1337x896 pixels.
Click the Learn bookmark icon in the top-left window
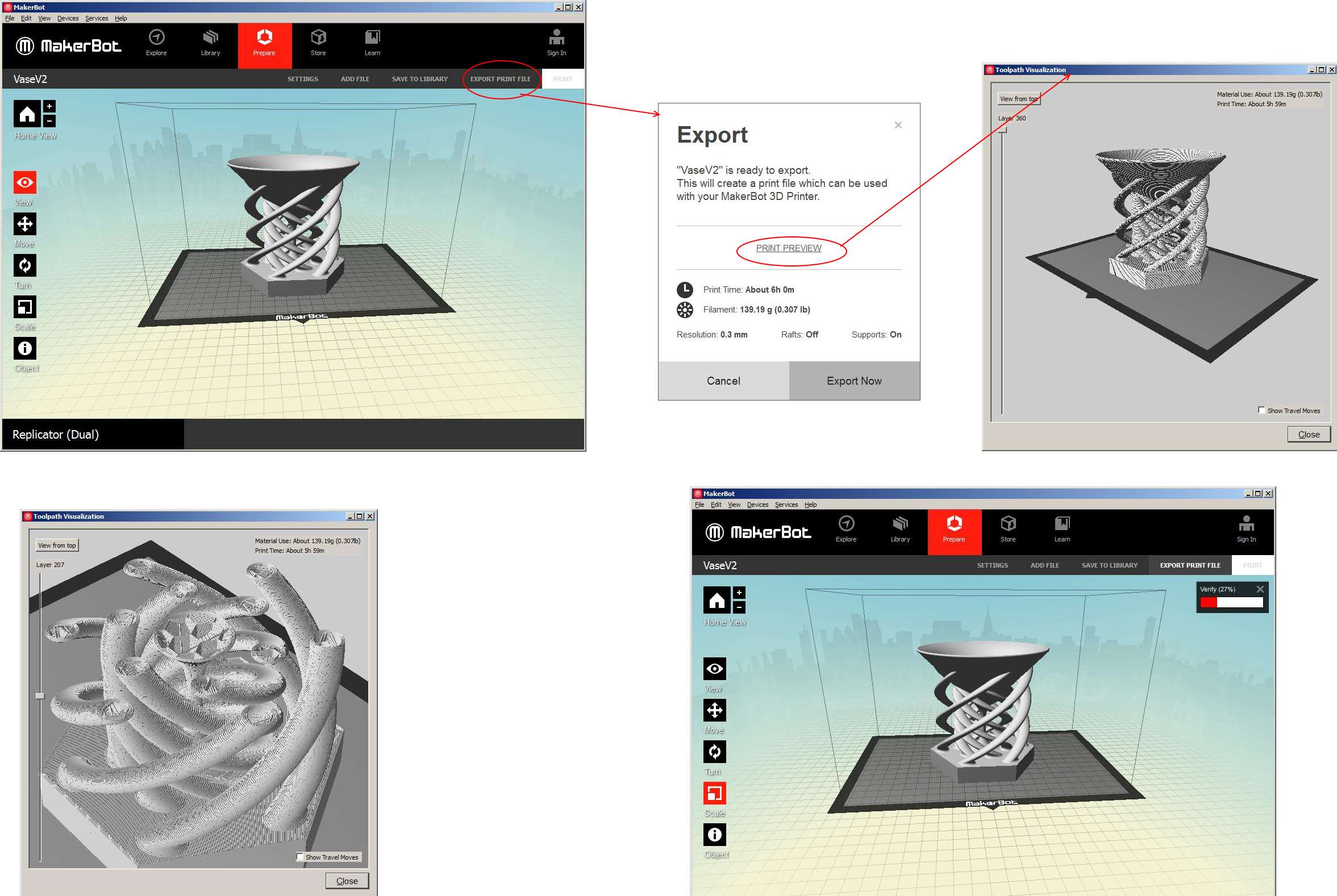(372, 37)
